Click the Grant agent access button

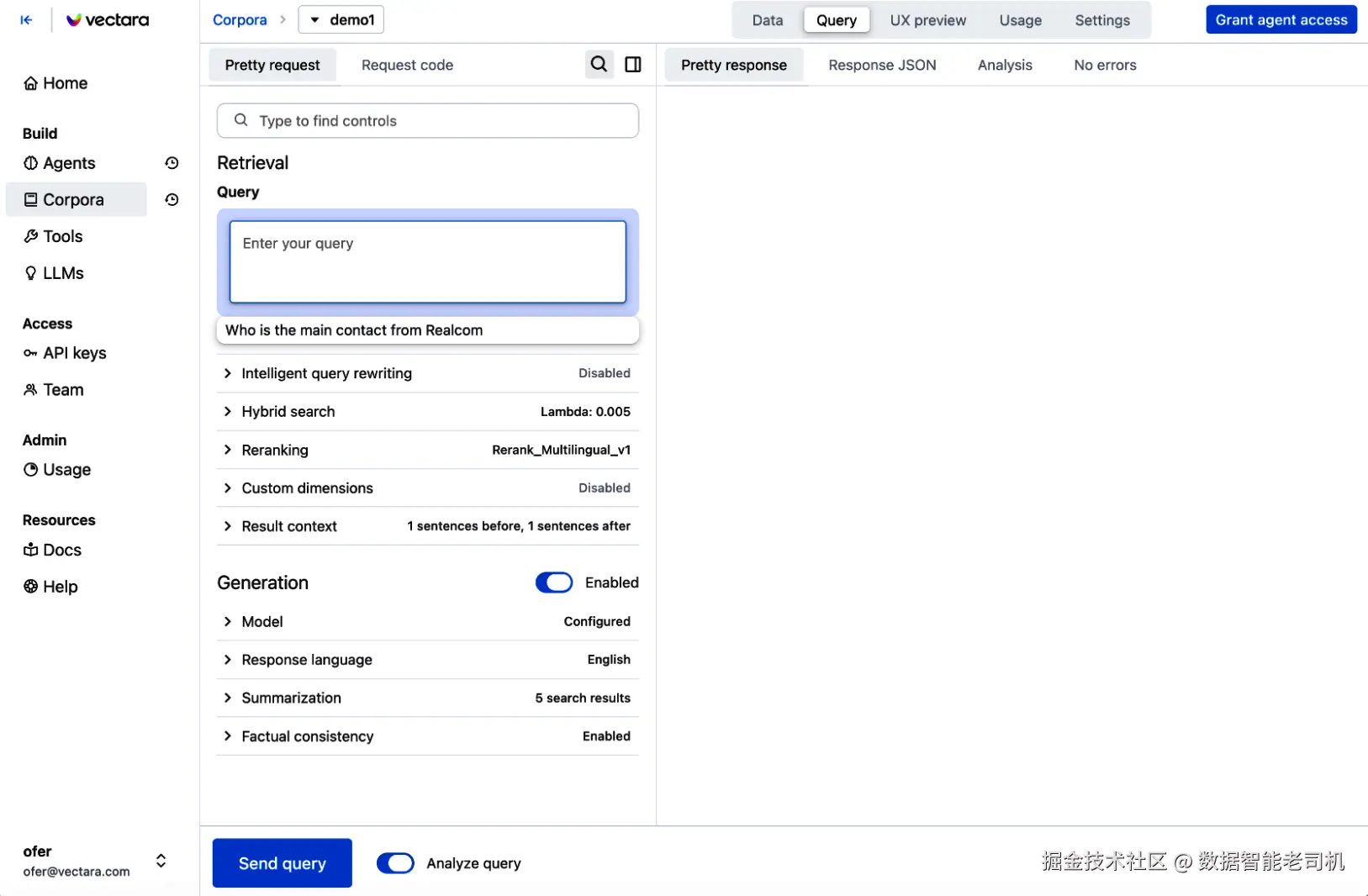tap(1281, 19)
